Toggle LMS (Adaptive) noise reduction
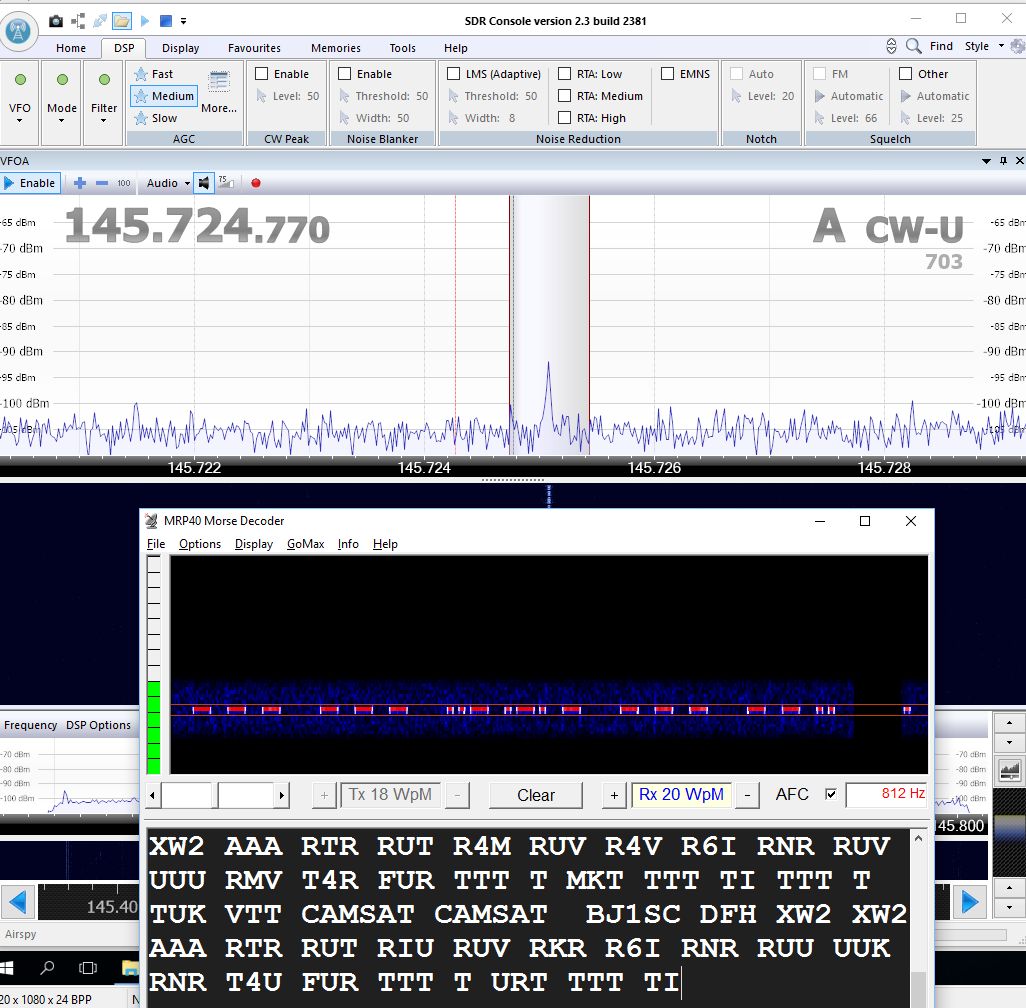This screenshot has width=1026, height=1008. (453, 74)
